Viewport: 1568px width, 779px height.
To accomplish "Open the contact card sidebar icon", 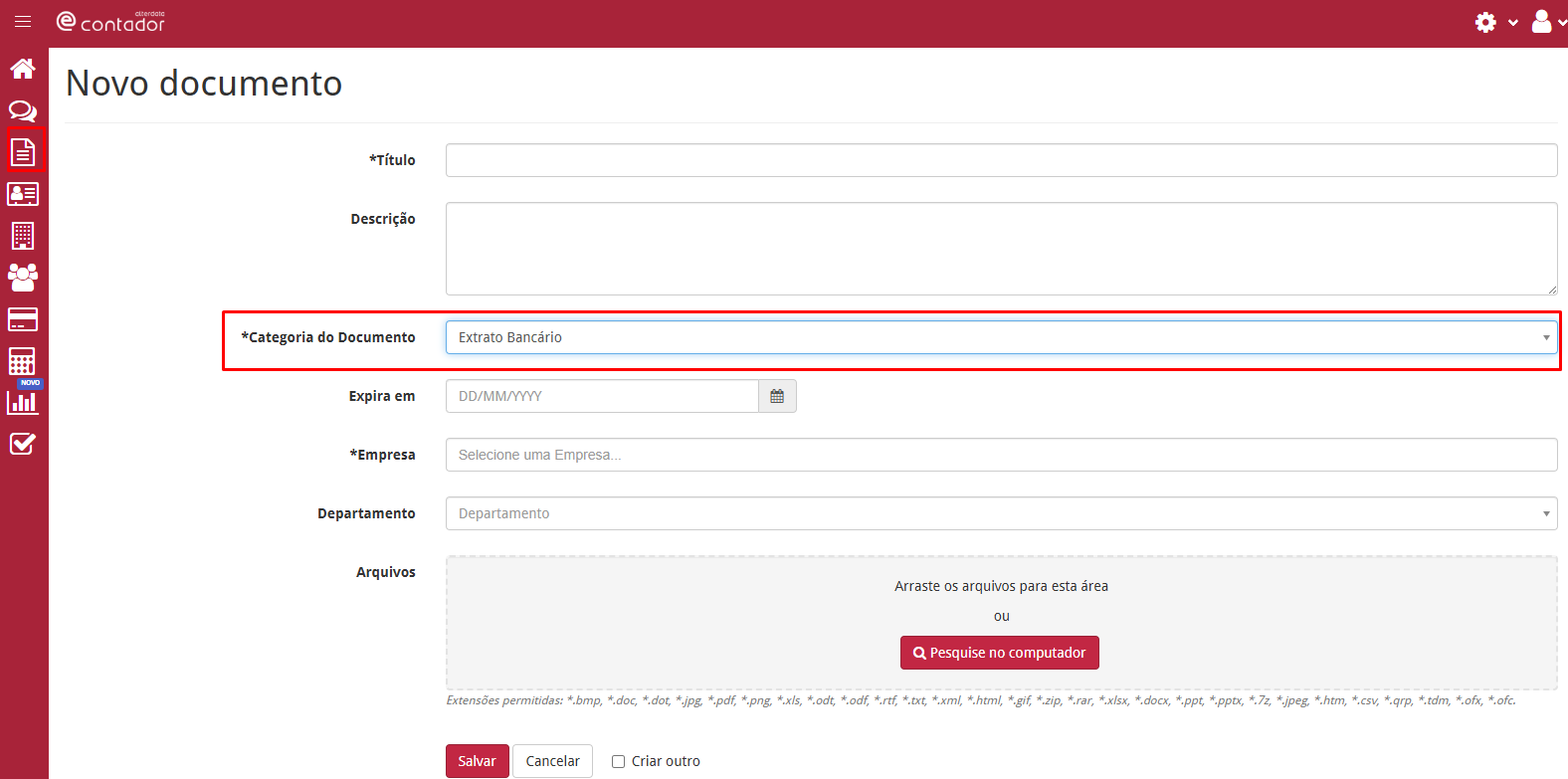I will (23, 194).
